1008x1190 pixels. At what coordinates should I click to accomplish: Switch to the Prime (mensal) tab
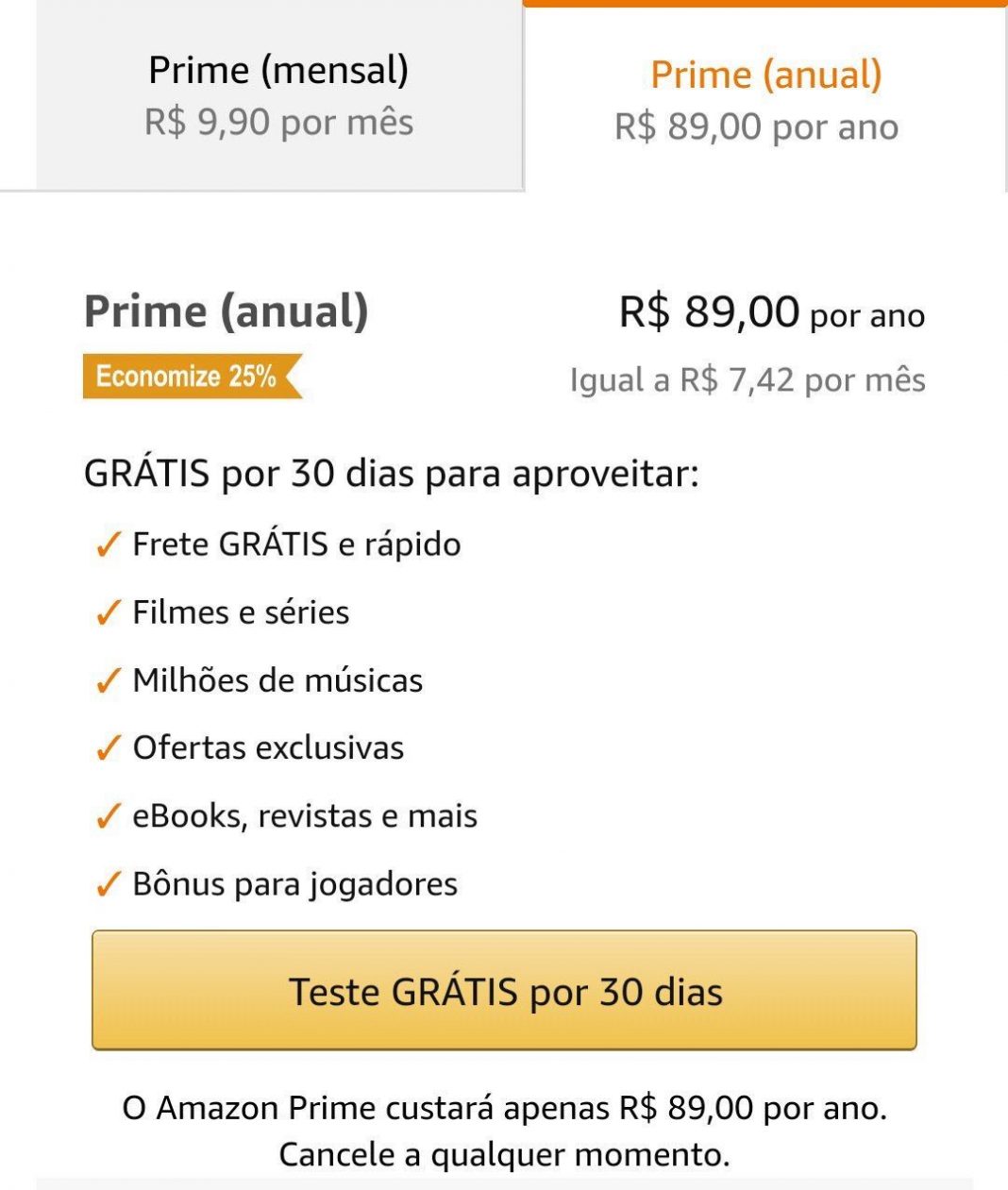278,95
